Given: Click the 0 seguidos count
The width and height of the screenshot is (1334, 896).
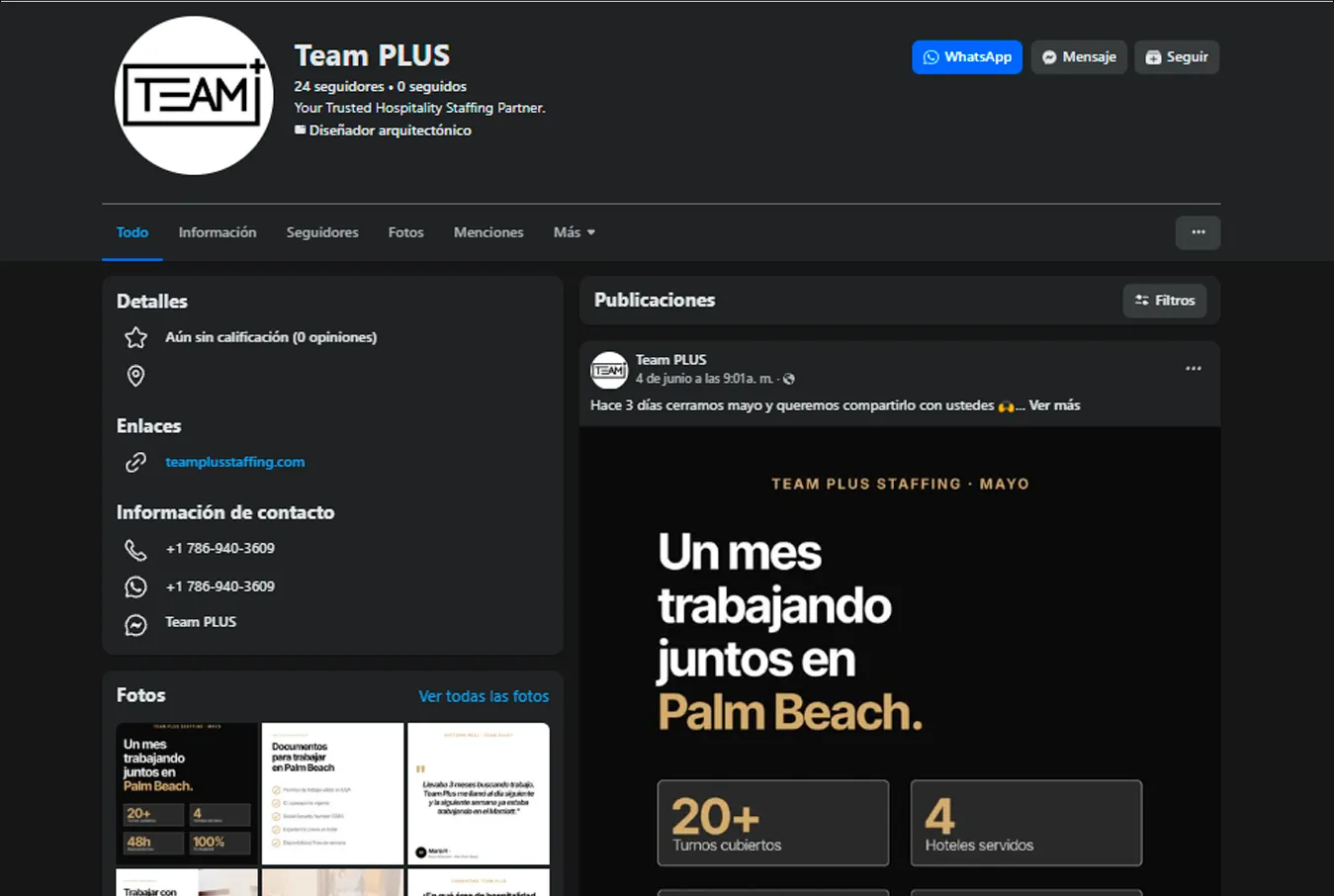Looking at the screenshot, I should [432, 87].
